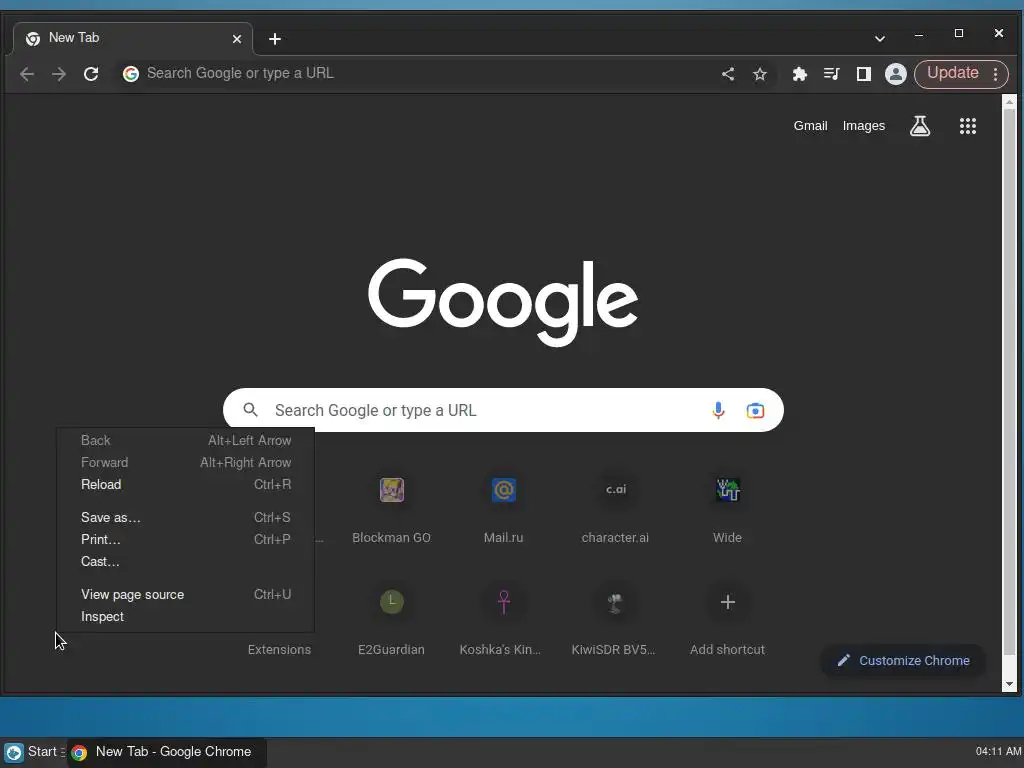Open Search Labs flask icon
This screenshot has height=768, width=1024.
(x=920, y=125)
